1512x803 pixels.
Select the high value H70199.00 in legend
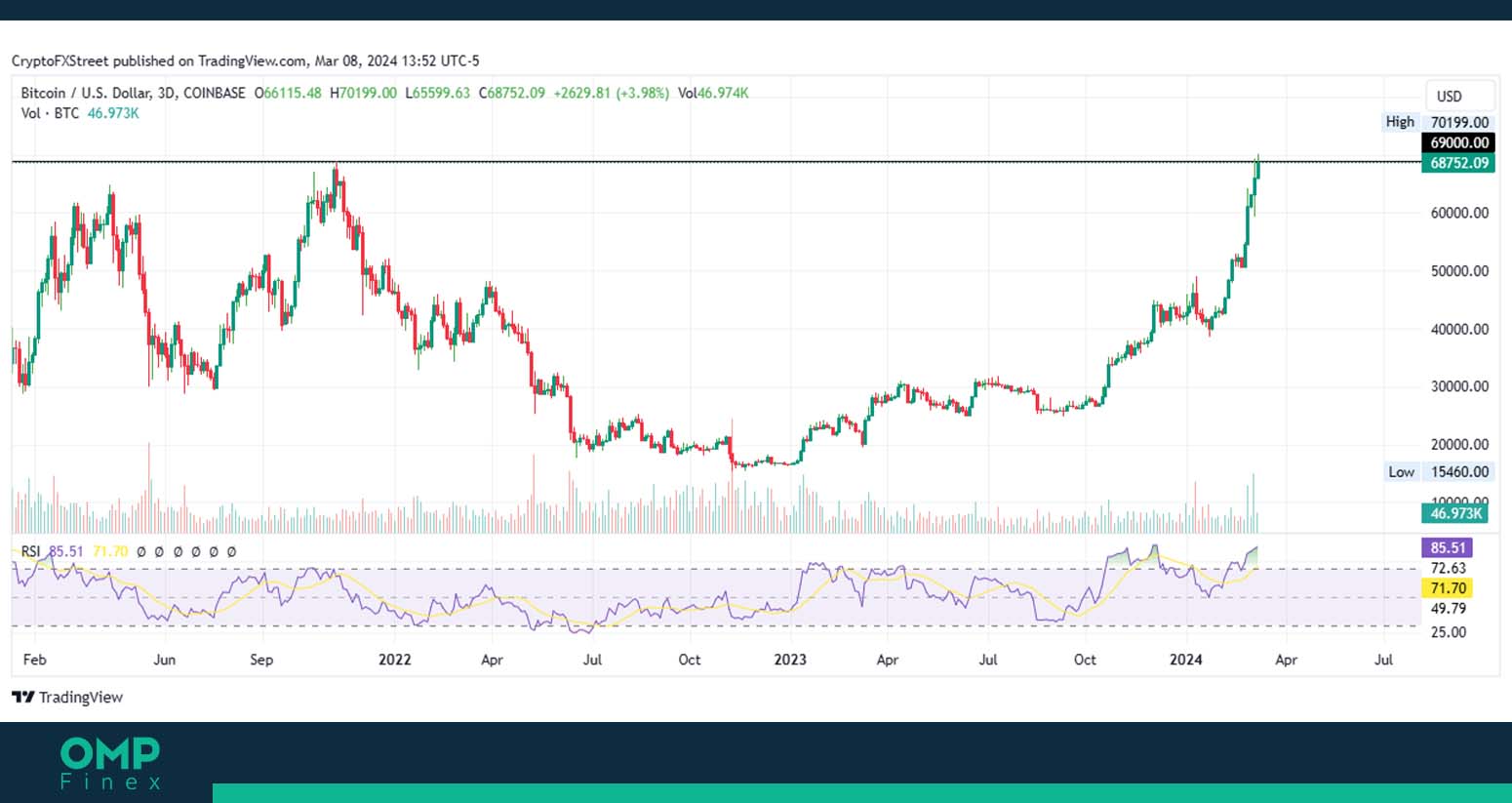(363, 93)
